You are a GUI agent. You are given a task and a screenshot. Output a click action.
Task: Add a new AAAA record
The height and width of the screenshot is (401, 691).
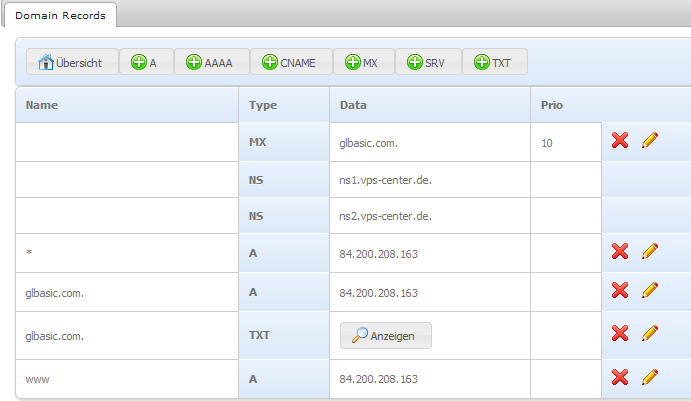(212, 62)
